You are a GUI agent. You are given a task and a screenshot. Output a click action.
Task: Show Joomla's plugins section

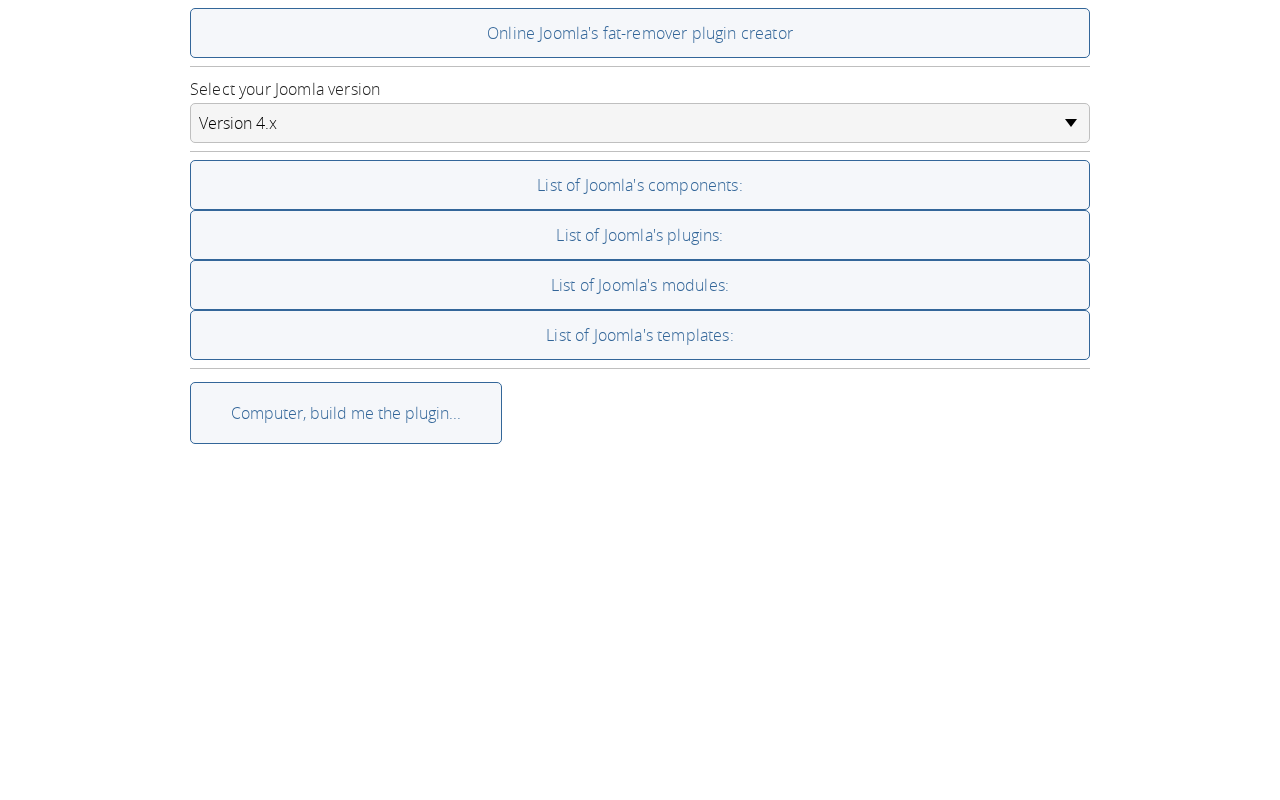639,235
